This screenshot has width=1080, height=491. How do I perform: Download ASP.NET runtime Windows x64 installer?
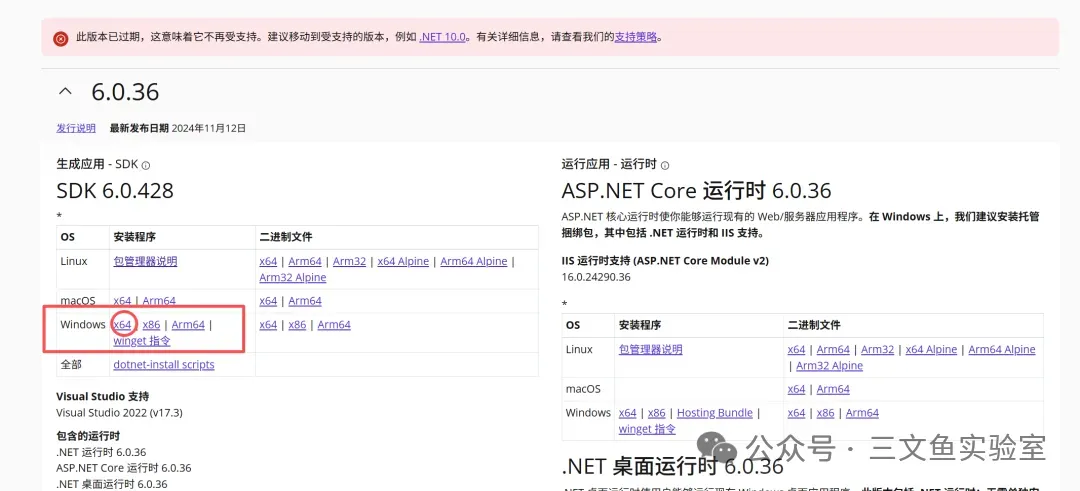(627, 412)
